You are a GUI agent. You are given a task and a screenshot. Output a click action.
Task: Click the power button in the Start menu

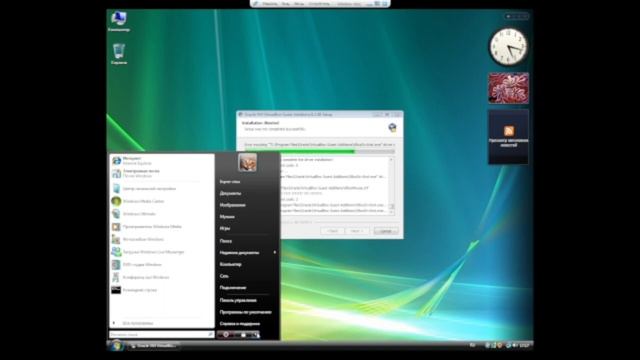(x=226, y=335)
